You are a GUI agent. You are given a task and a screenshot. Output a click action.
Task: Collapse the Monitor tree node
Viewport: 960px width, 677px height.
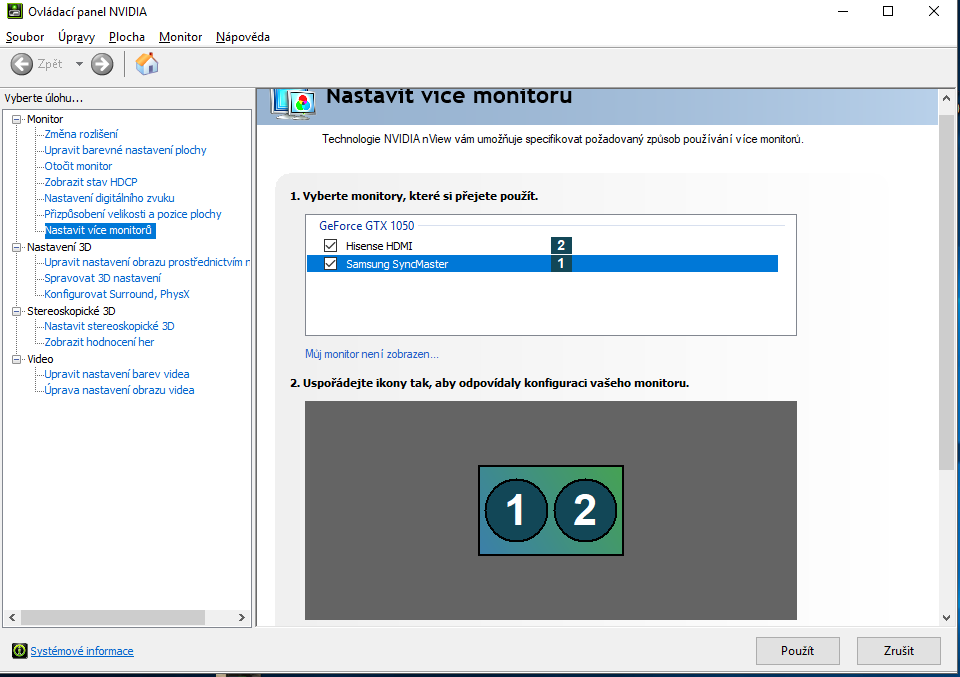click(17, 119)
